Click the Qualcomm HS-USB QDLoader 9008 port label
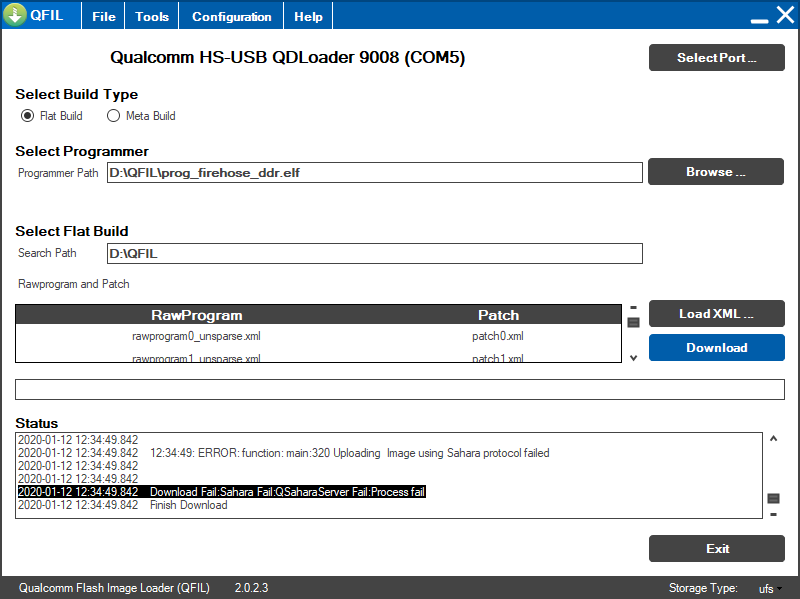The width and height of the screenshot is (800, 599). coord(287,57)
